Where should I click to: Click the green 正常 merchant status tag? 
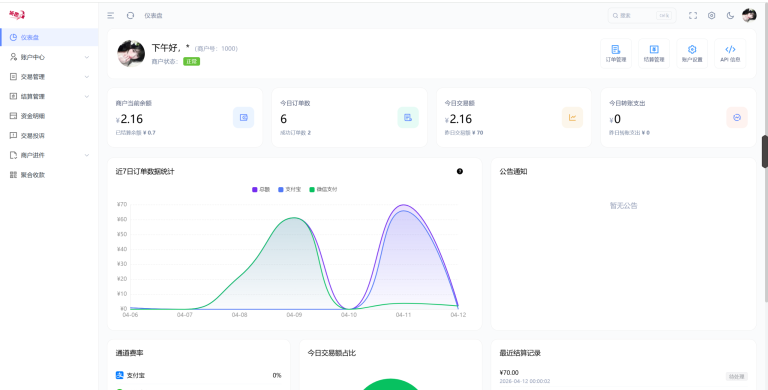192,62
